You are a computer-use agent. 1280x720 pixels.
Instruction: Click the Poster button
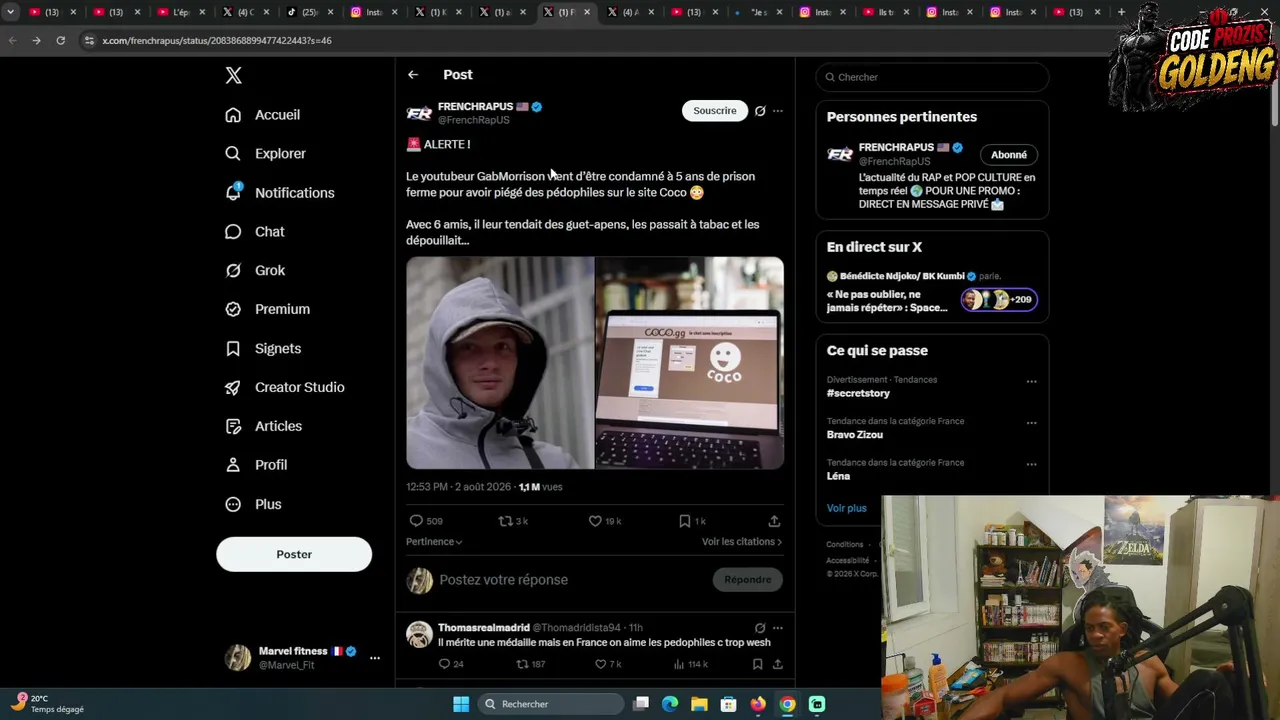click(294, 554)
